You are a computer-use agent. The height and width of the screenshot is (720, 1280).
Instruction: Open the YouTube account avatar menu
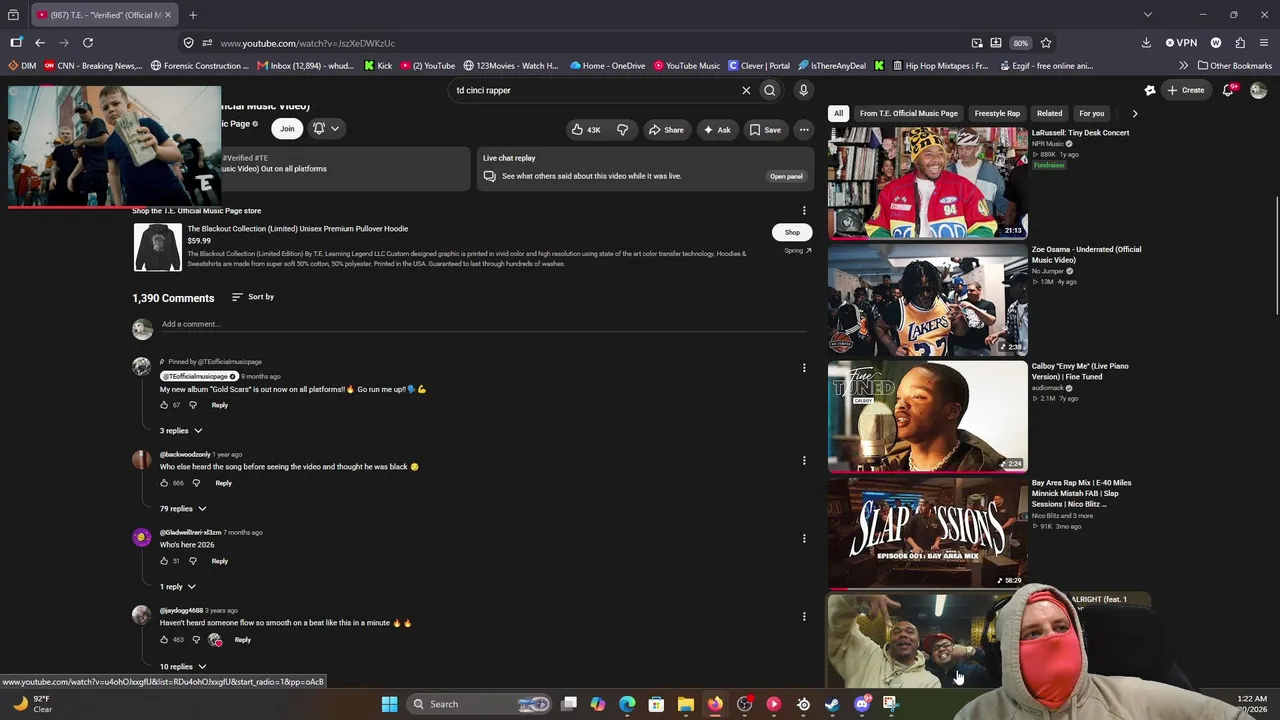(x=1258, y=90)
